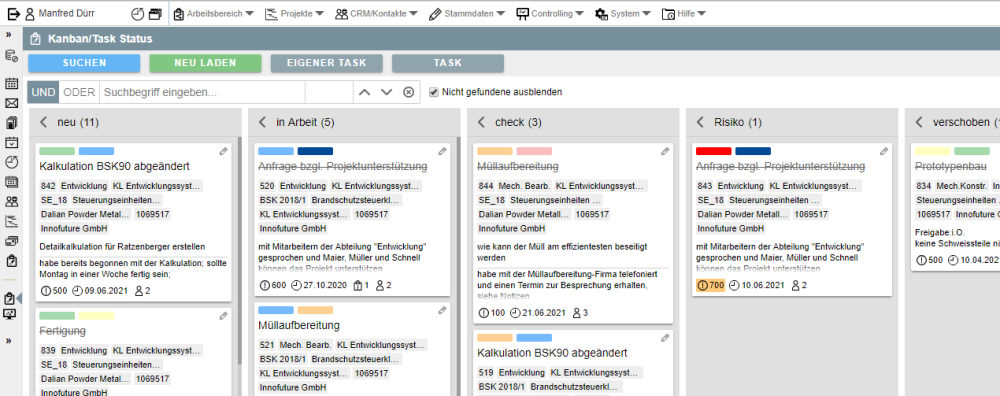Open the mail envelope icon in the left sidebar

click(x=11, y=103)
